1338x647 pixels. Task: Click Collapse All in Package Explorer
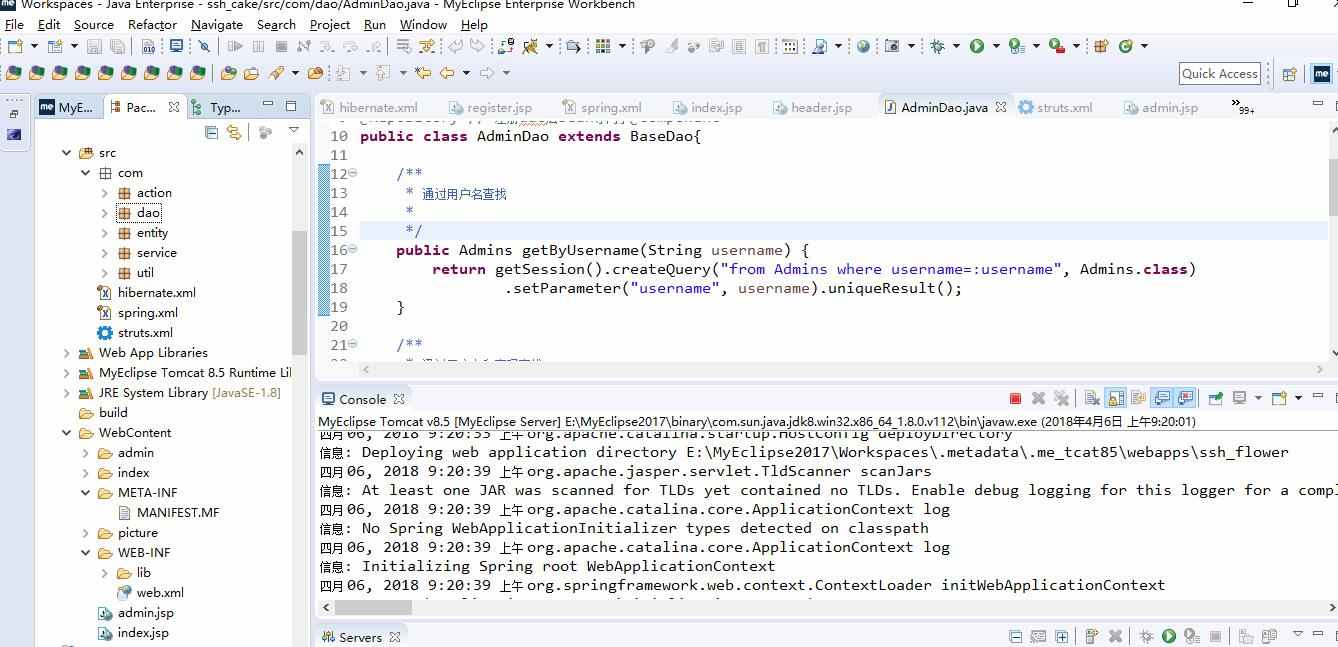coord(211,131)
